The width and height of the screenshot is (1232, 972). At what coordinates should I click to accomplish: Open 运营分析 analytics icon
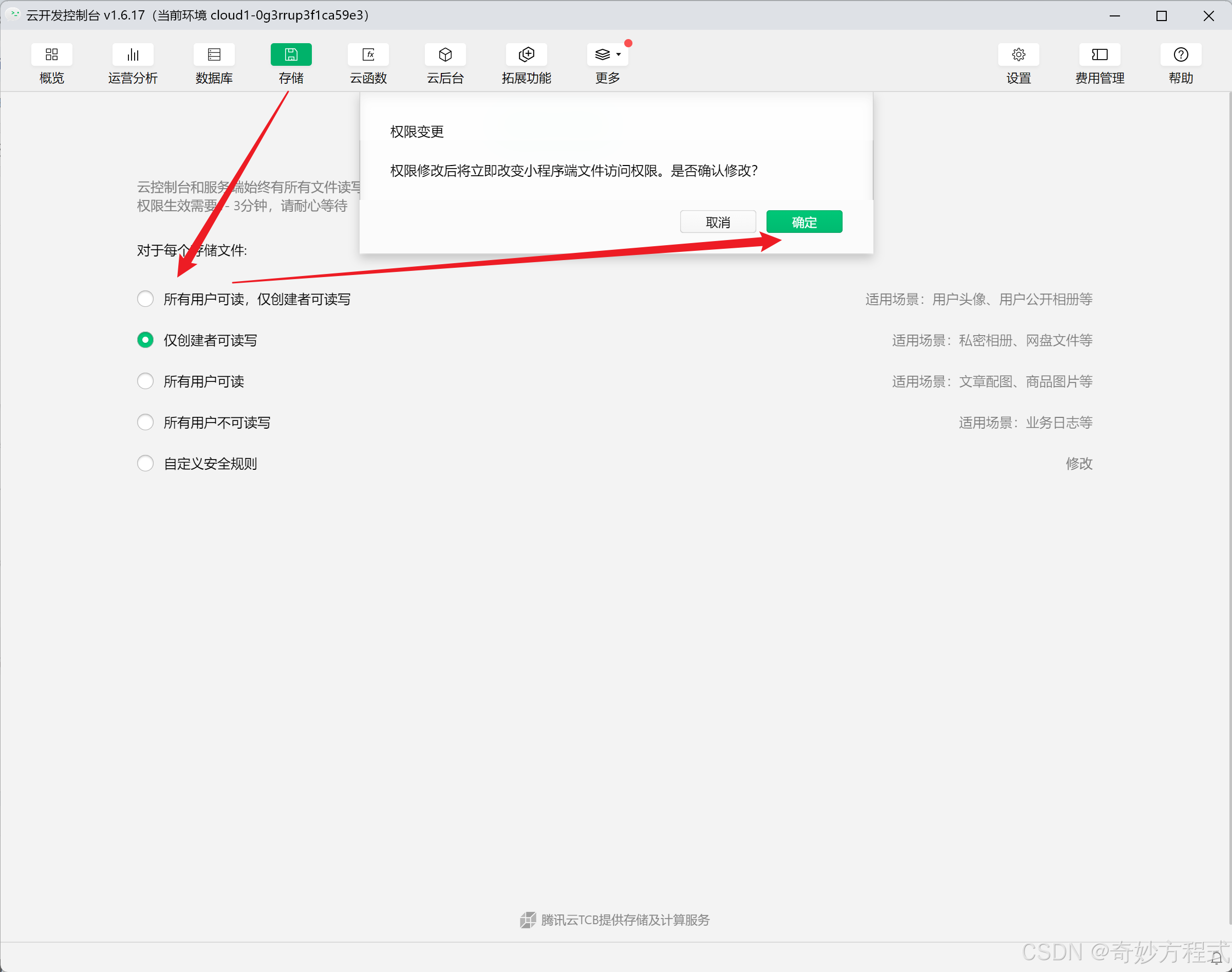pos(133,55)
